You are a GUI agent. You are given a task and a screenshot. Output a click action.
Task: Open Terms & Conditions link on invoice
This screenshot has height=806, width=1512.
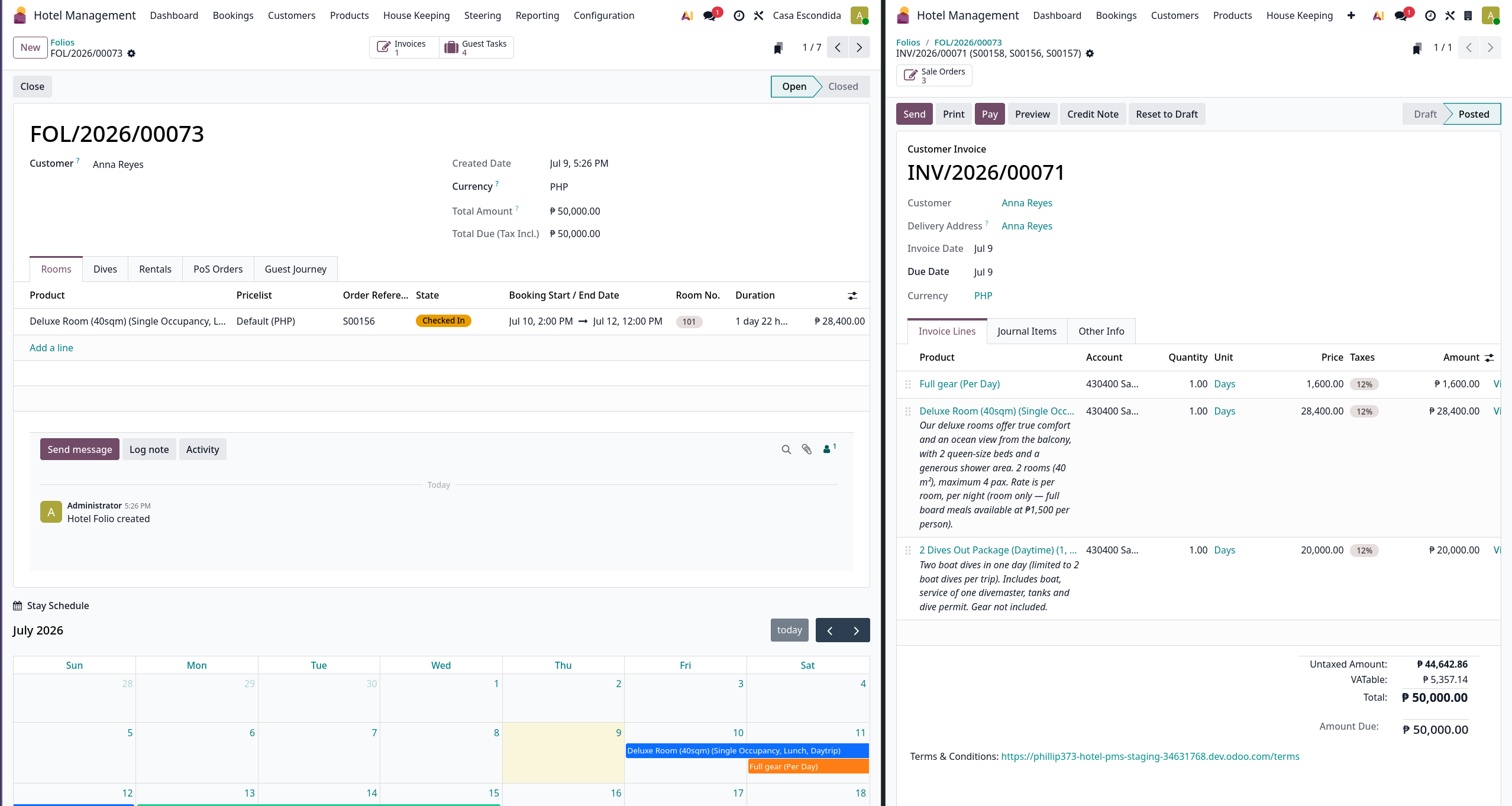pyautogui.click(x=1150, y=756)
